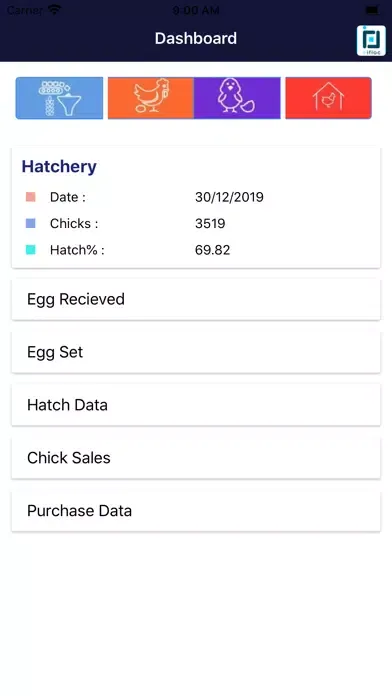Image resolution: width=392 pixels, height=696 pixels.
Task: Click the cyan swatch beside Hatch%
Action: click(x=31, y=250)
